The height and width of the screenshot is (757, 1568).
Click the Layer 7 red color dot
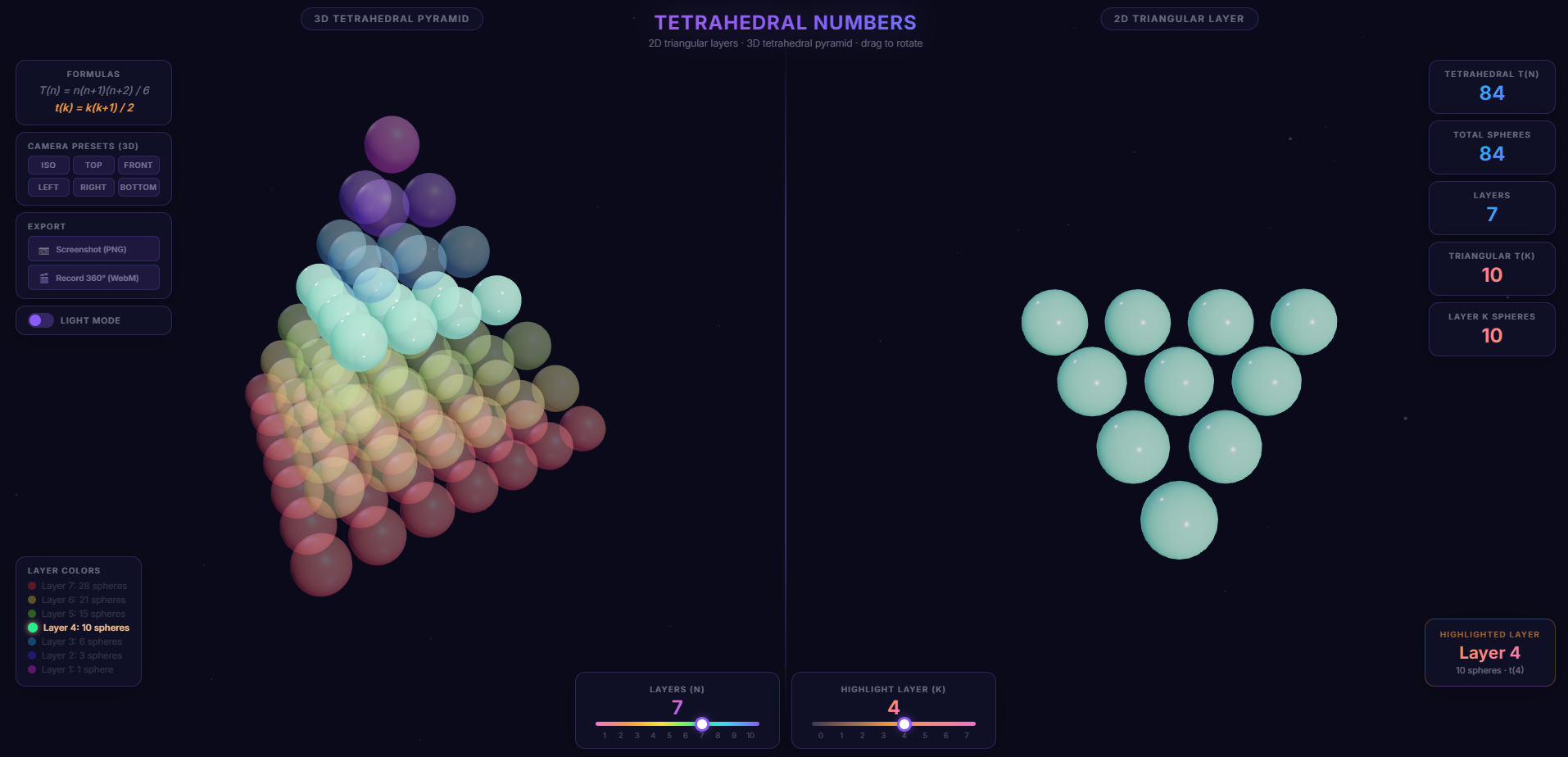(32, 586)
